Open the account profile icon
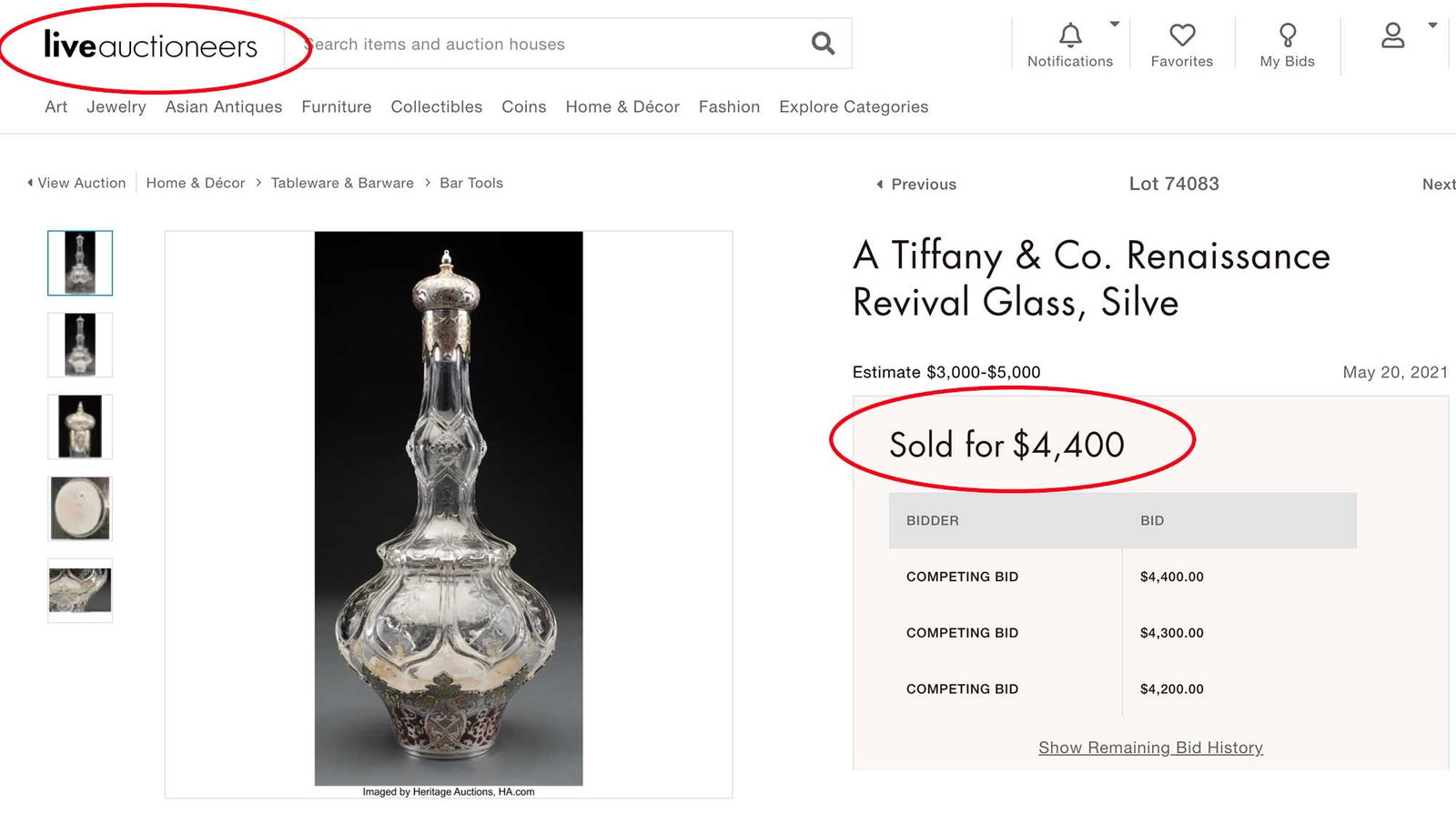1456x814 pixels. 1392,35
